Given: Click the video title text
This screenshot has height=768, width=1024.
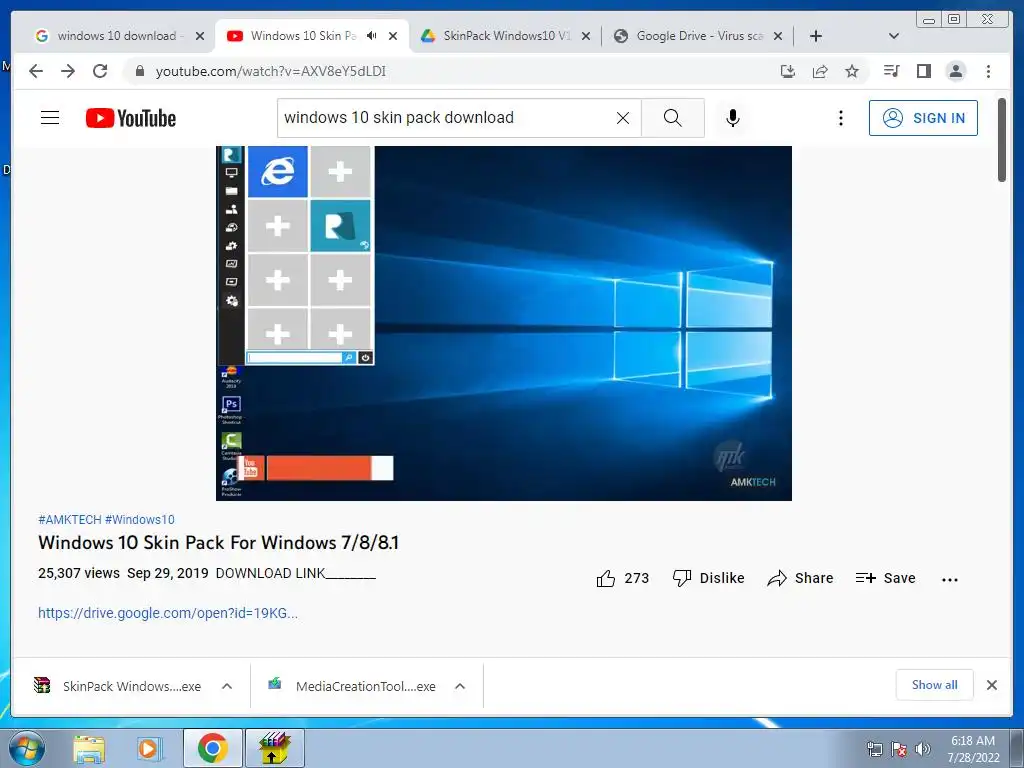Looking at the screenshot, I should pyautogui.click(x=218, y=543).
